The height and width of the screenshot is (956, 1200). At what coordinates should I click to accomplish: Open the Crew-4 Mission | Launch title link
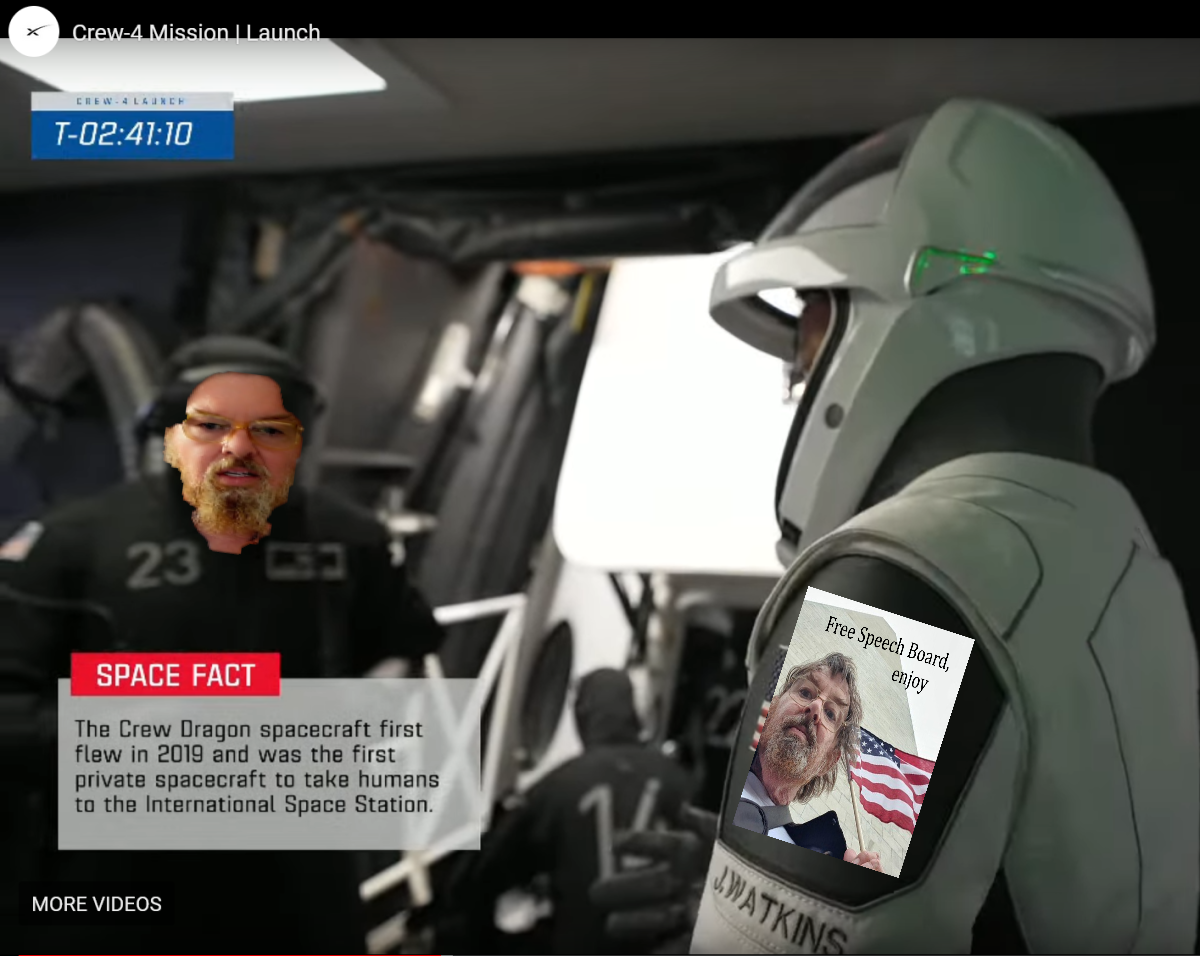click(196, 33)
